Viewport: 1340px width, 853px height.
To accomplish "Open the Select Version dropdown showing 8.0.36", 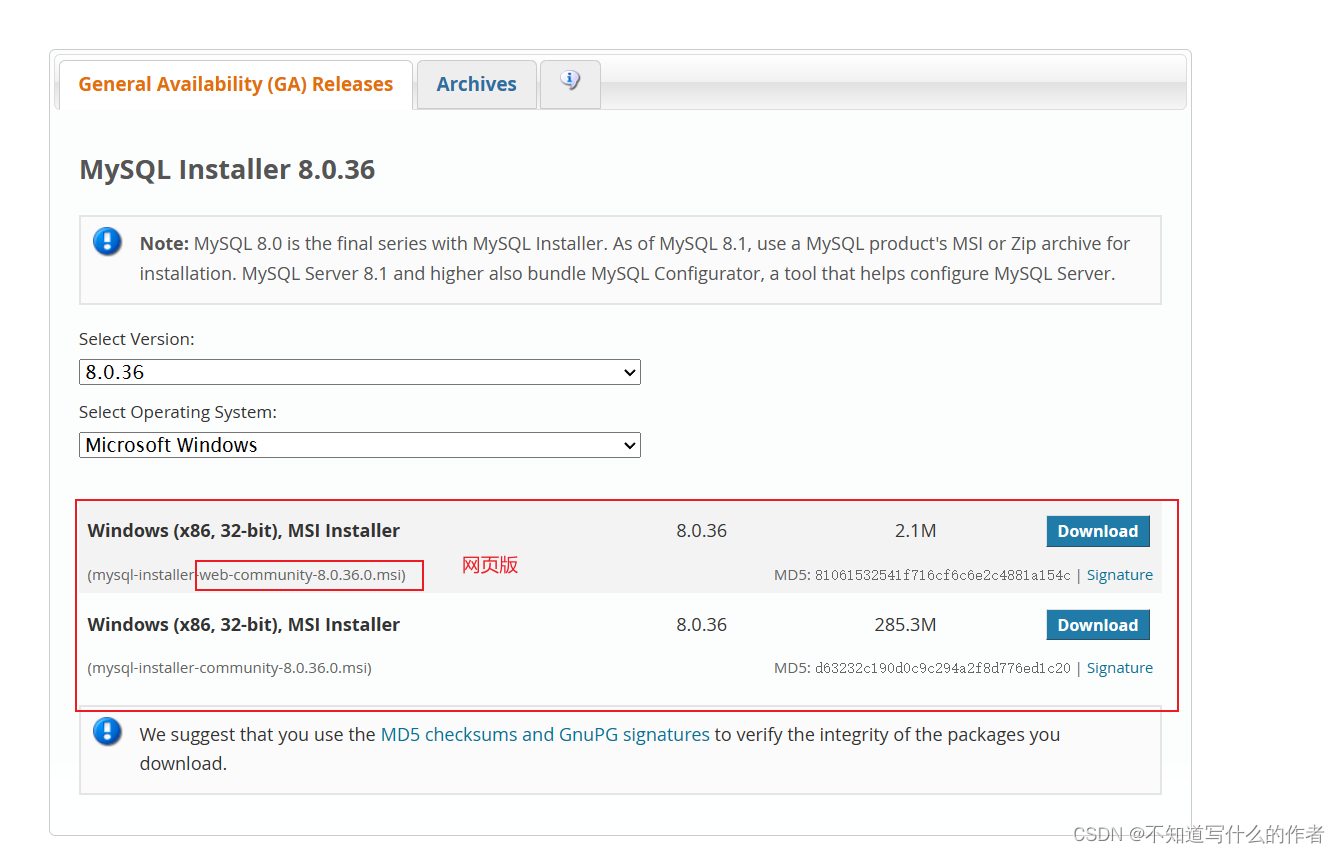I will [x=360, y=372].
